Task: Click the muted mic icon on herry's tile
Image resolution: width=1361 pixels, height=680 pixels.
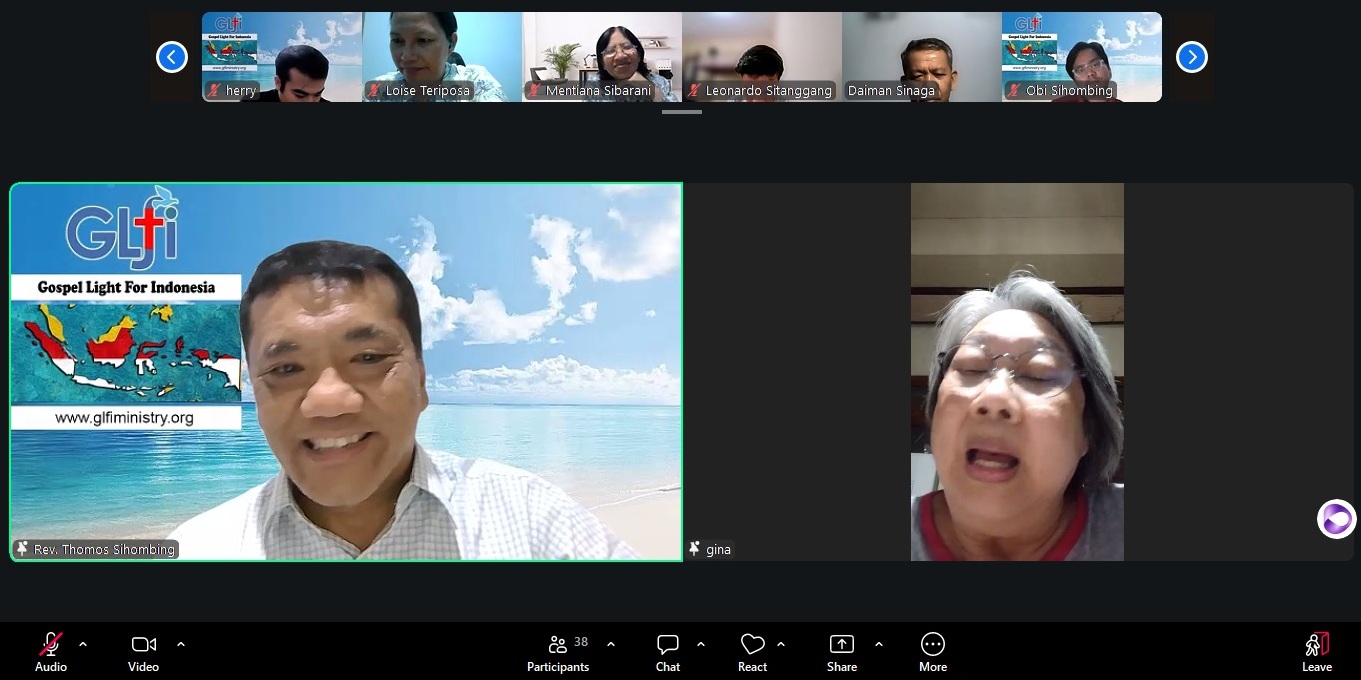Action: click(x=214, y=91)
